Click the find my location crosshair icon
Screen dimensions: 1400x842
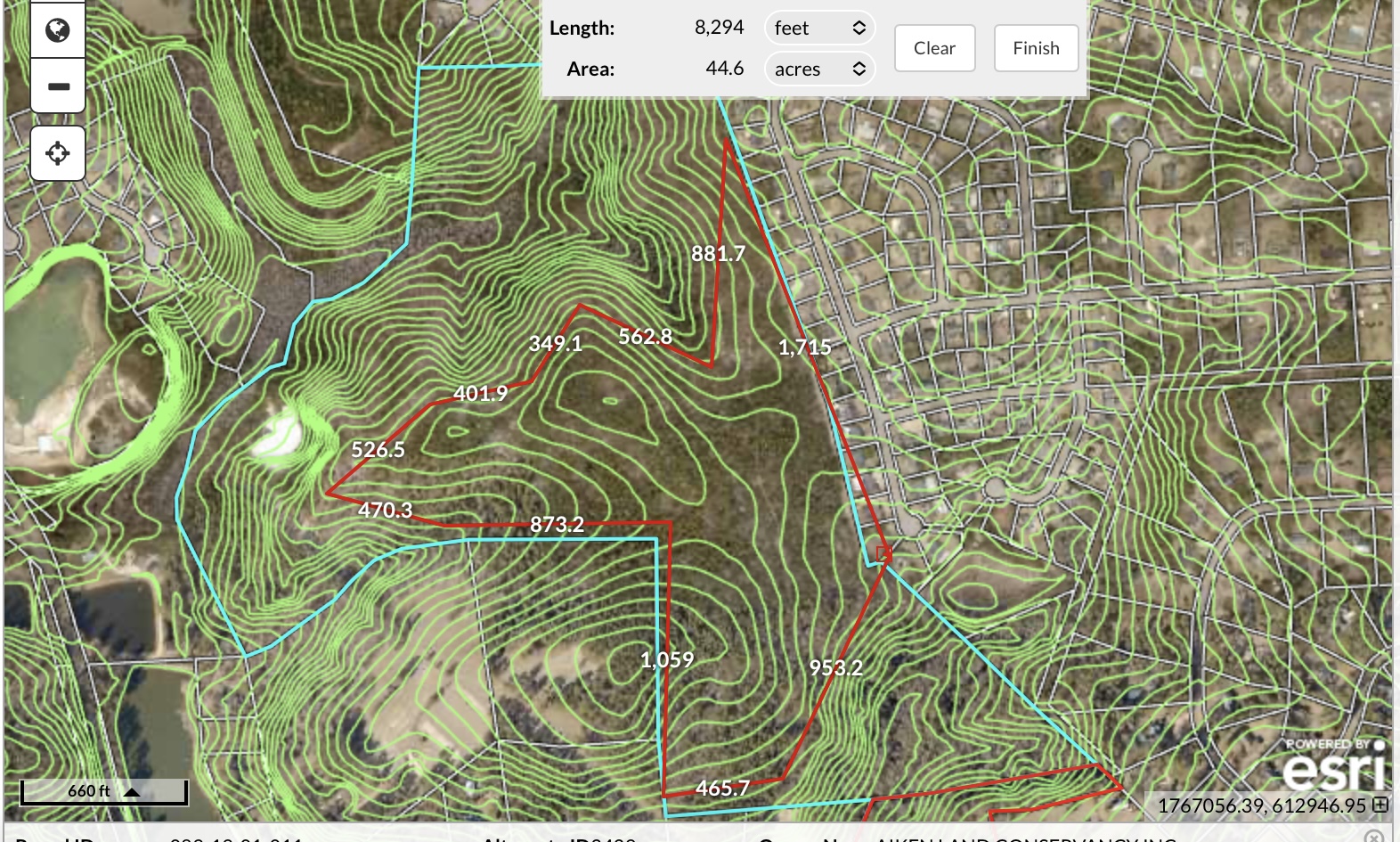[x=58, y=153]
